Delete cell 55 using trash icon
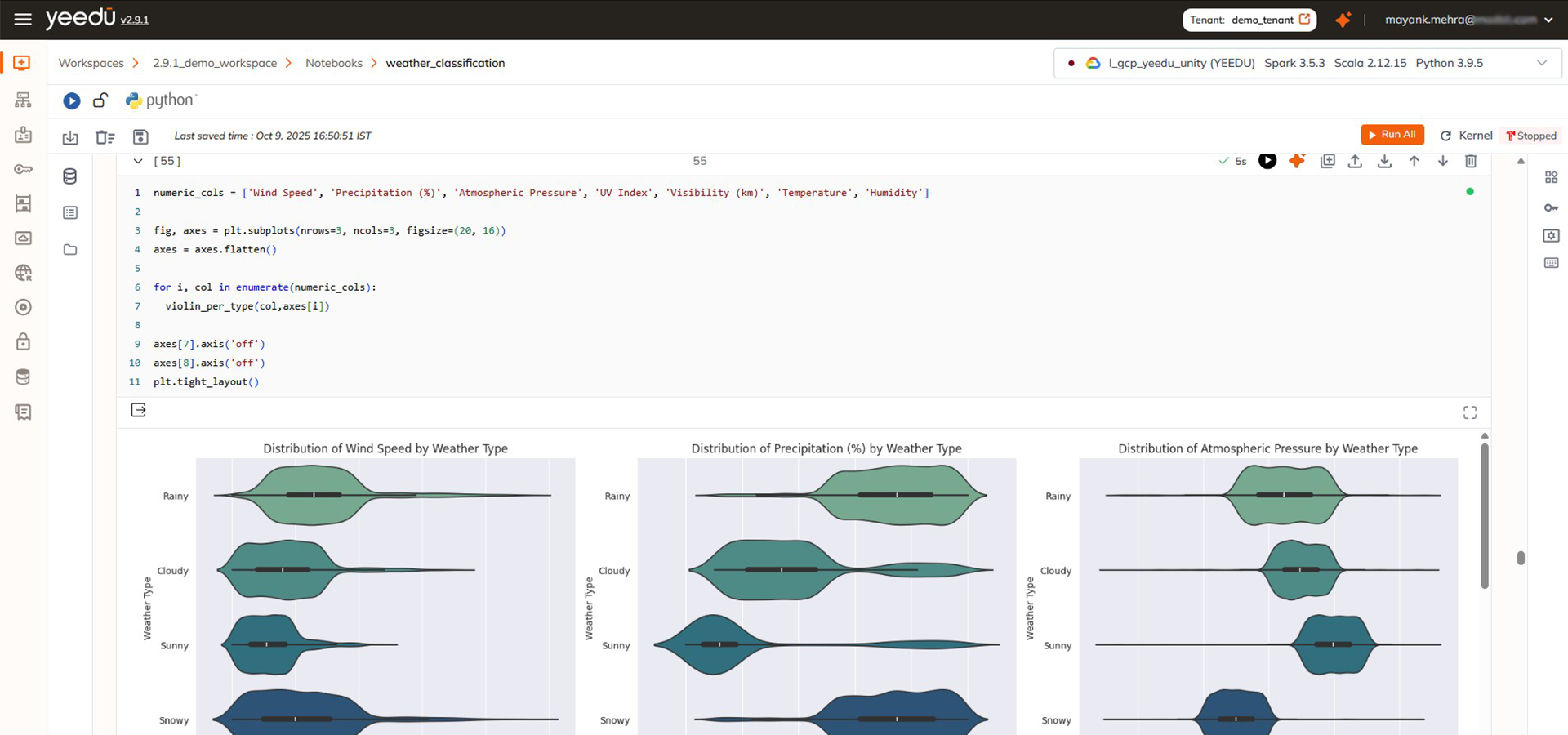 [x=1471, y=161]
